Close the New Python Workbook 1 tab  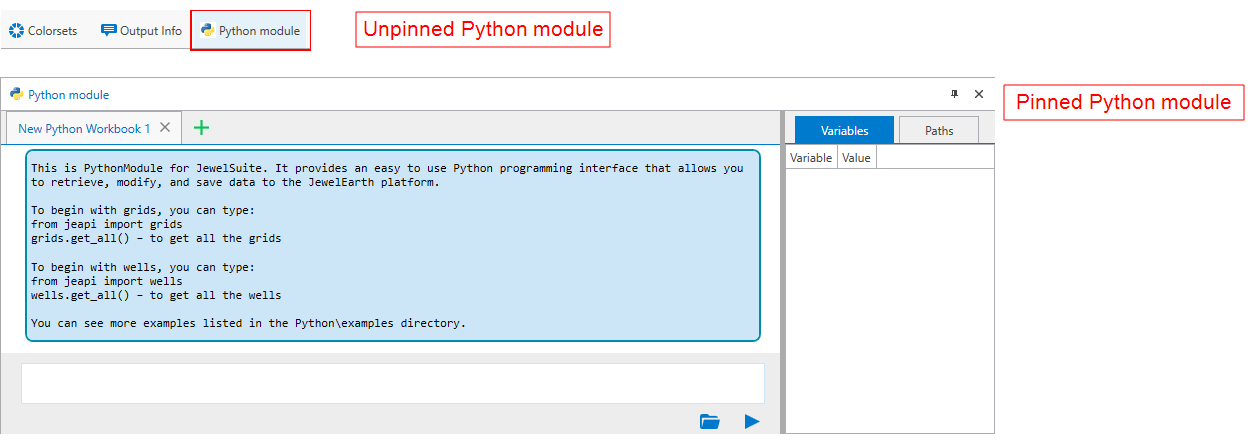coord(165,128)
